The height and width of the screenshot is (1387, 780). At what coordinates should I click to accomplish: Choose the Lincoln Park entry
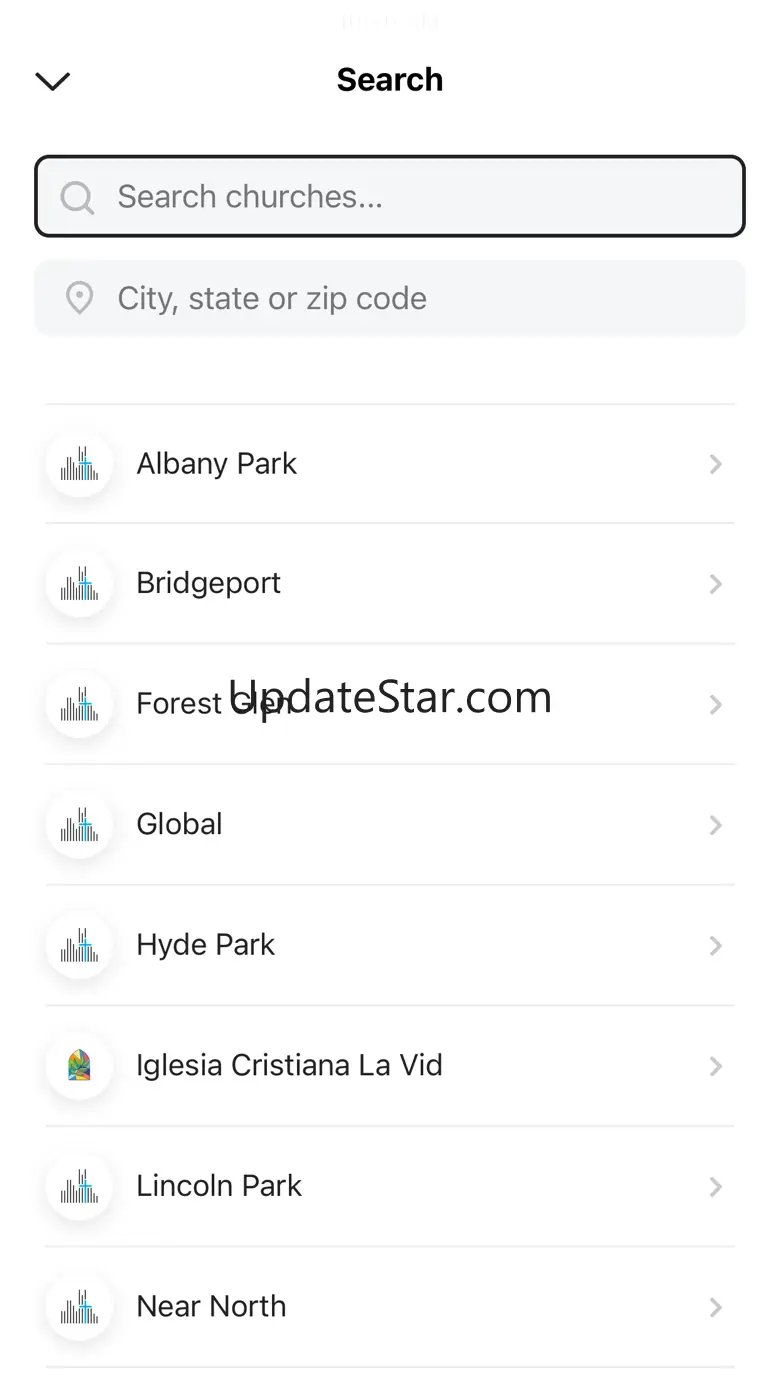tap(390, 1187)
